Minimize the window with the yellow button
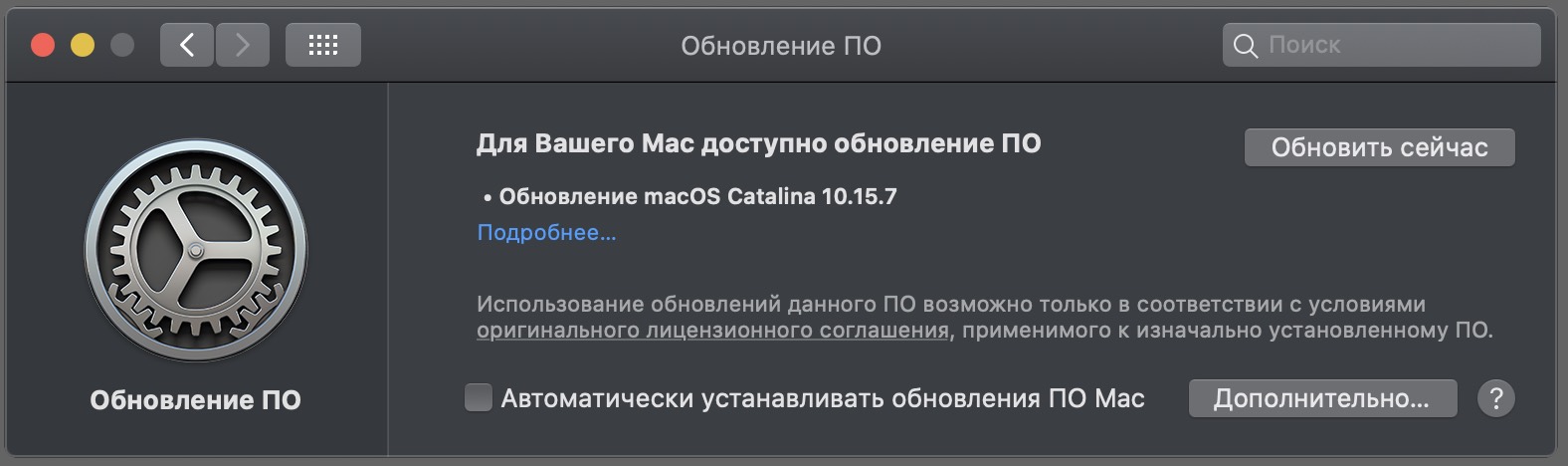 [x=83, y=45]
